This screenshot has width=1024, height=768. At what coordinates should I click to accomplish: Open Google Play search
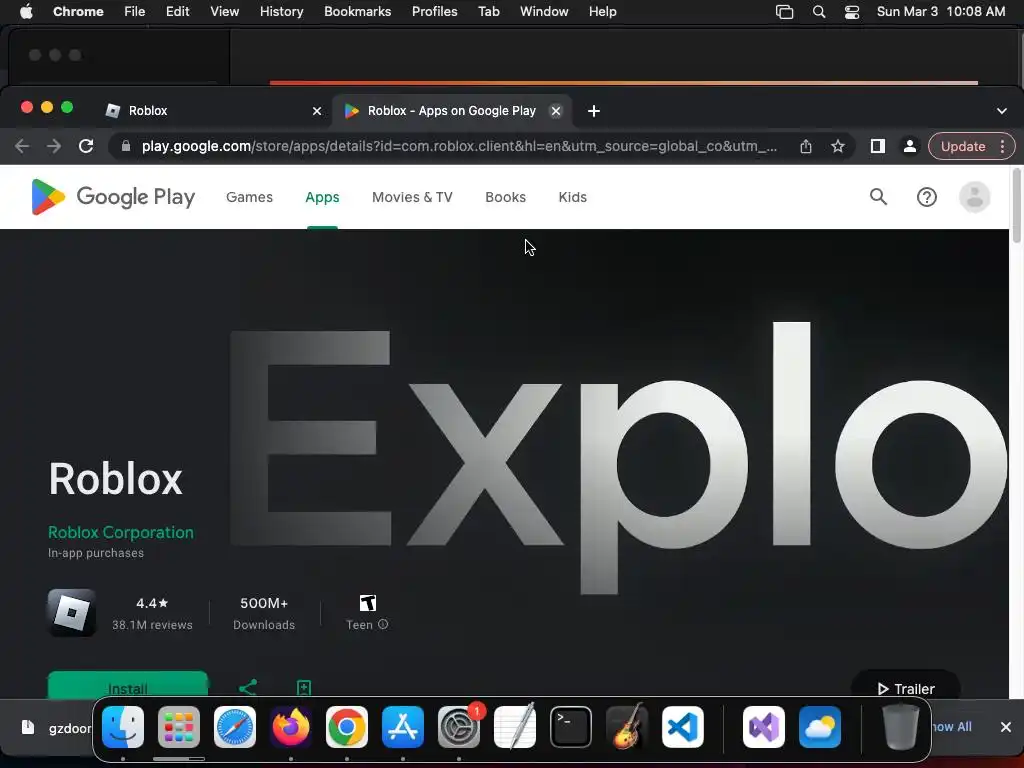[x=878, y=197]
